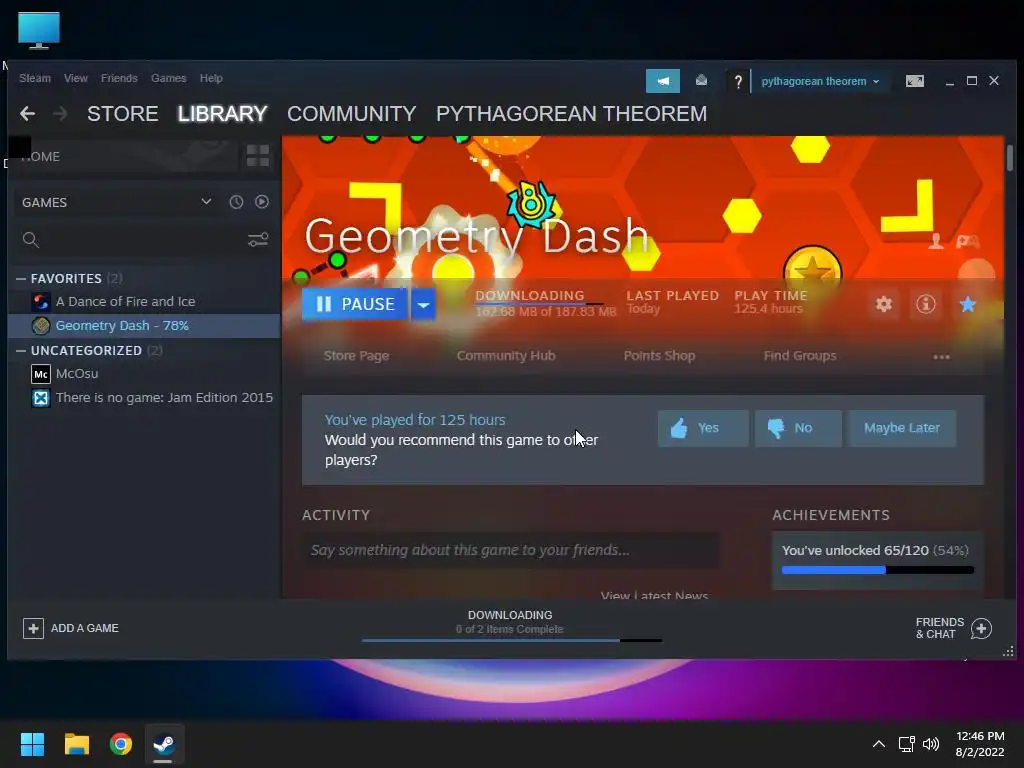
Task: Open the Windows Start menu
Action: (32, 744)
